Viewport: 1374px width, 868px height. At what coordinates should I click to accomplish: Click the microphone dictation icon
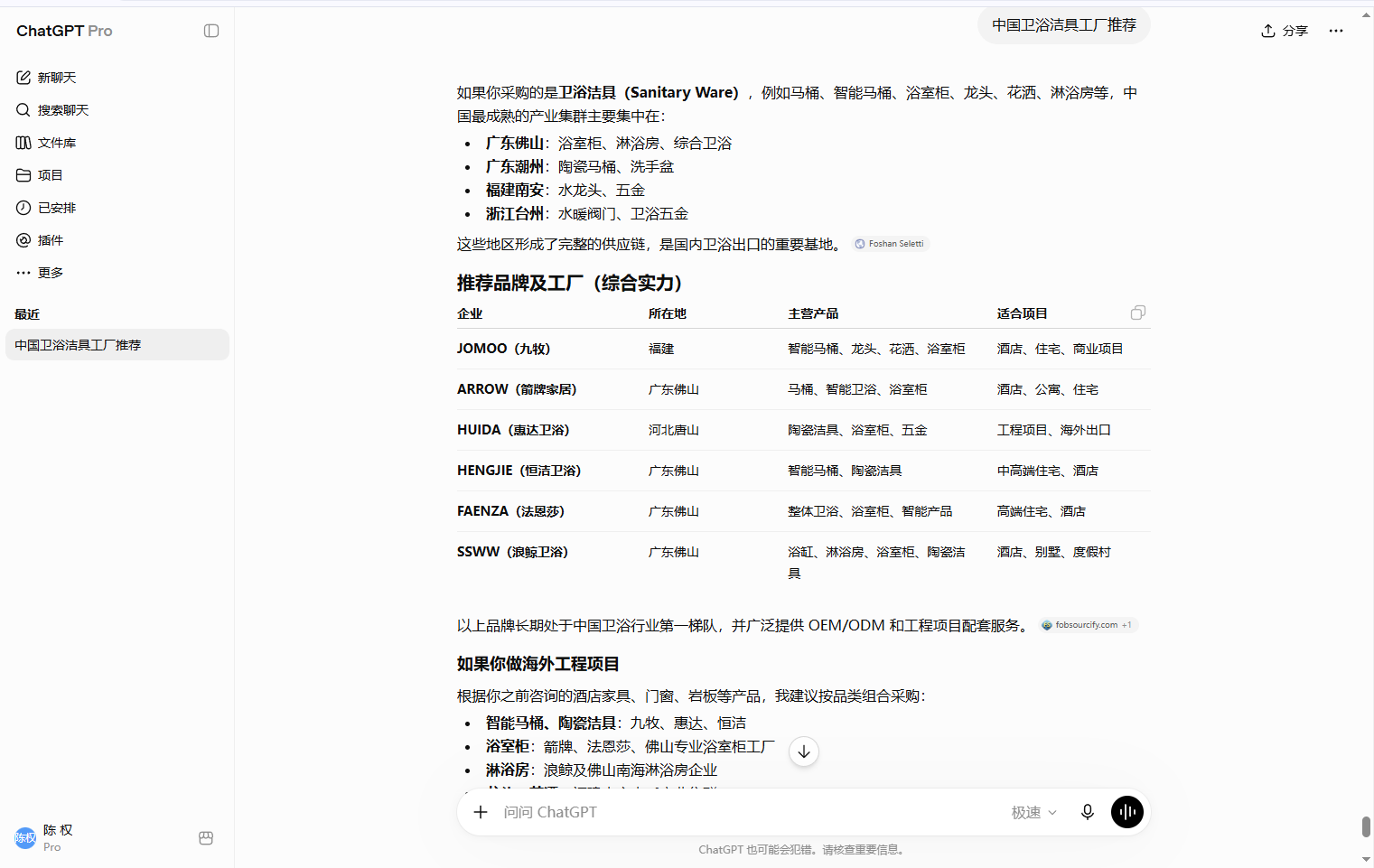click(x=1088, y=812)
